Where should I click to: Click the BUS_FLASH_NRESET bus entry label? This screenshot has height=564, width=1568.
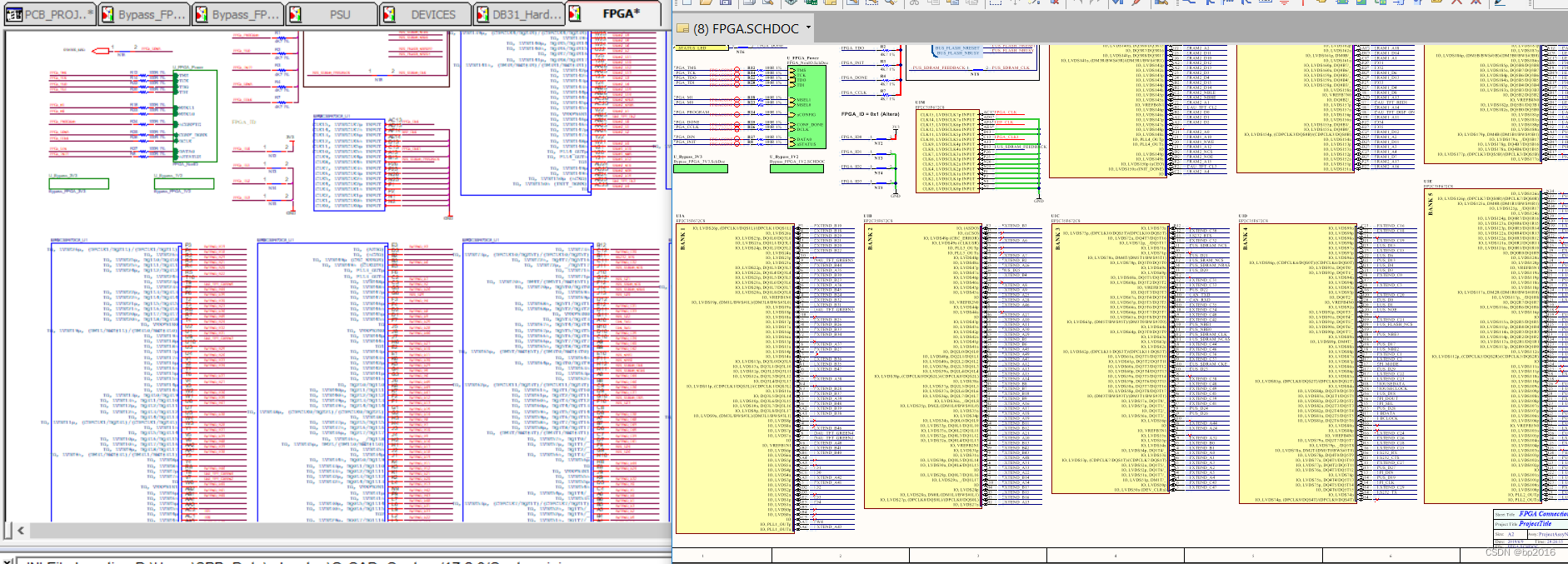(958, 48)
